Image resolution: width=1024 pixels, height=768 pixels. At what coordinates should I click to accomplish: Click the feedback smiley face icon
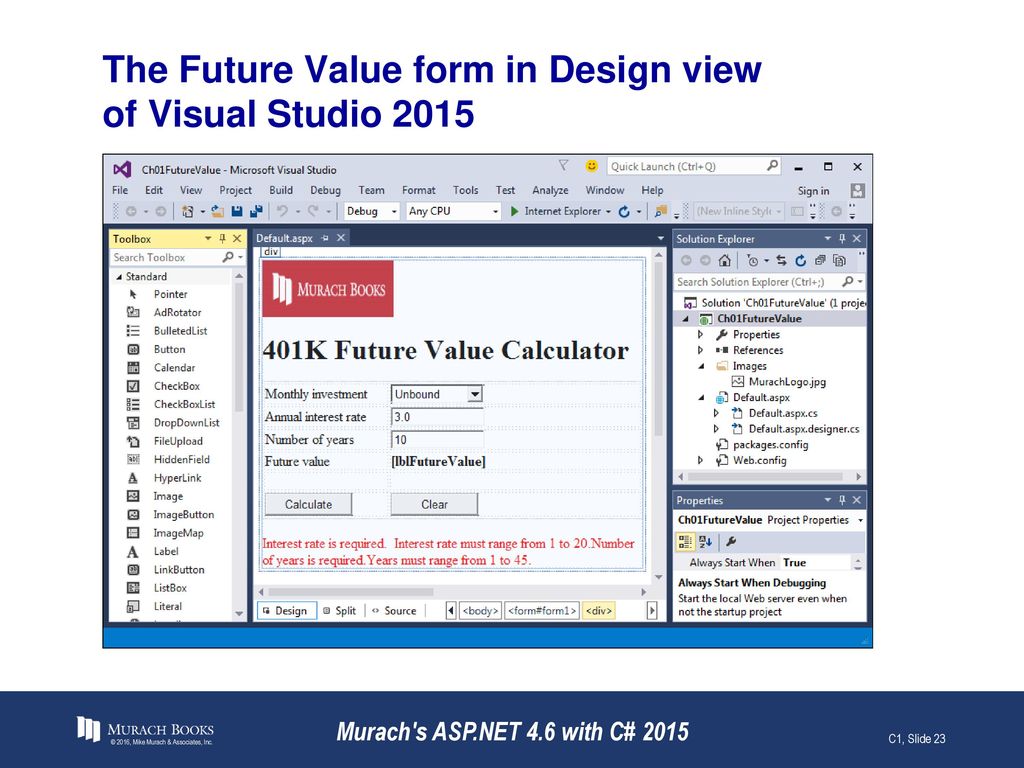pyautogui.click(x=592, y=166)
